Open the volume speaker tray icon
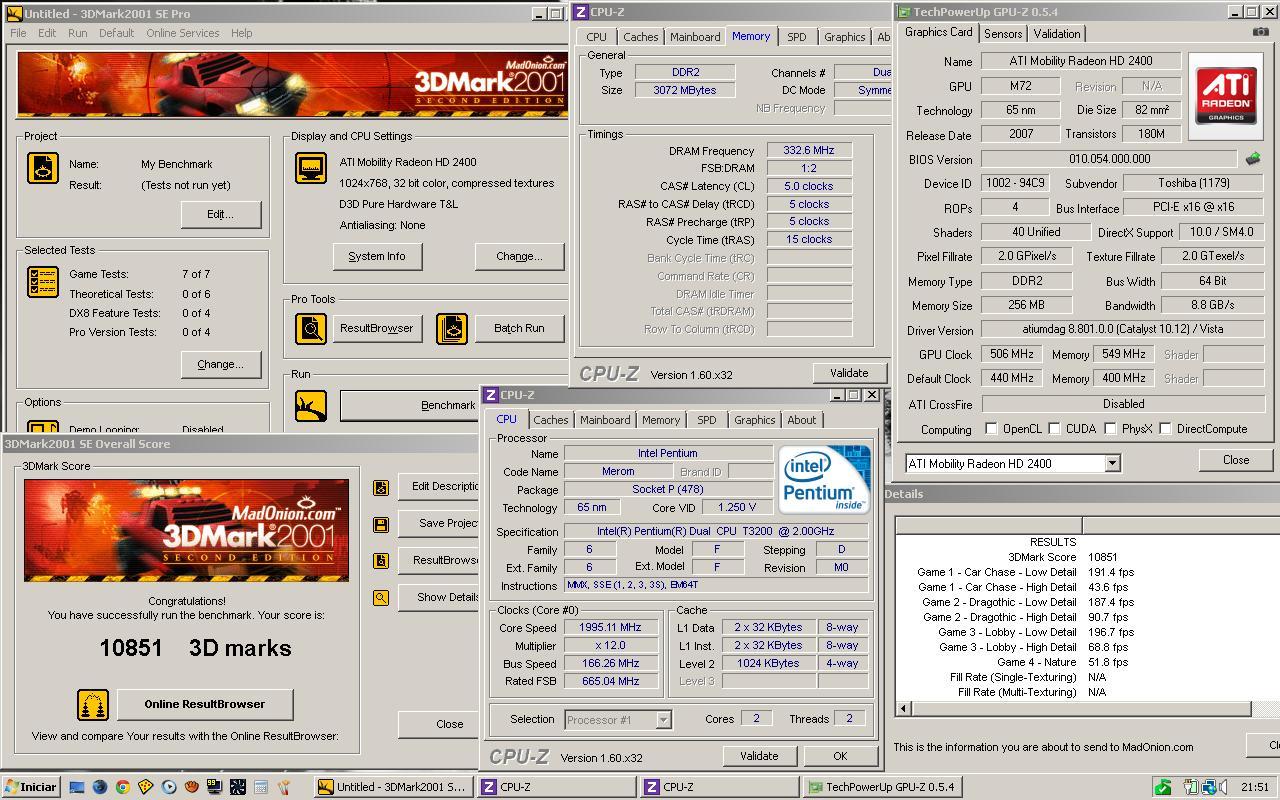The image size is (1280, 800). (x=1224, y=787)
